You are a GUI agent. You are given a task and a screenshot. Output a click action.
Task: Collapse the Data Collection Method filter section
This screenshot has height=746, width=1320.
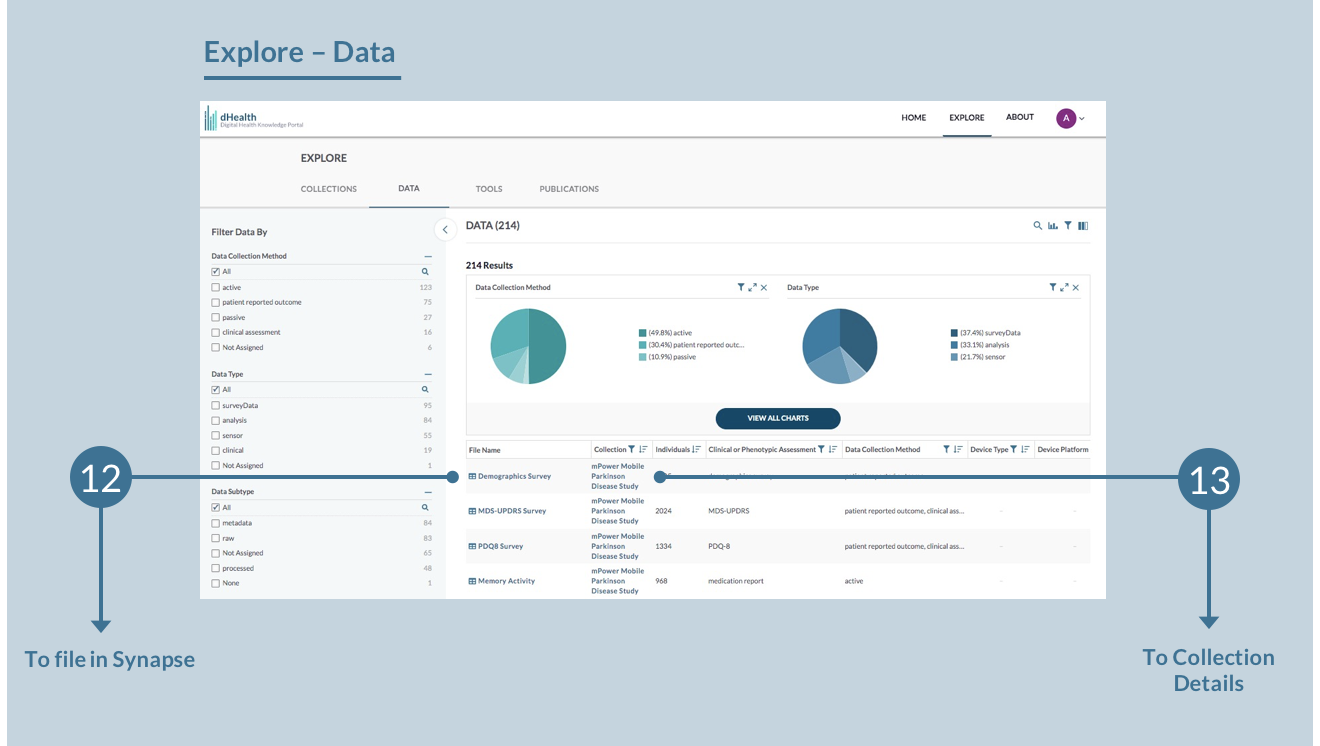coord(428,256)
